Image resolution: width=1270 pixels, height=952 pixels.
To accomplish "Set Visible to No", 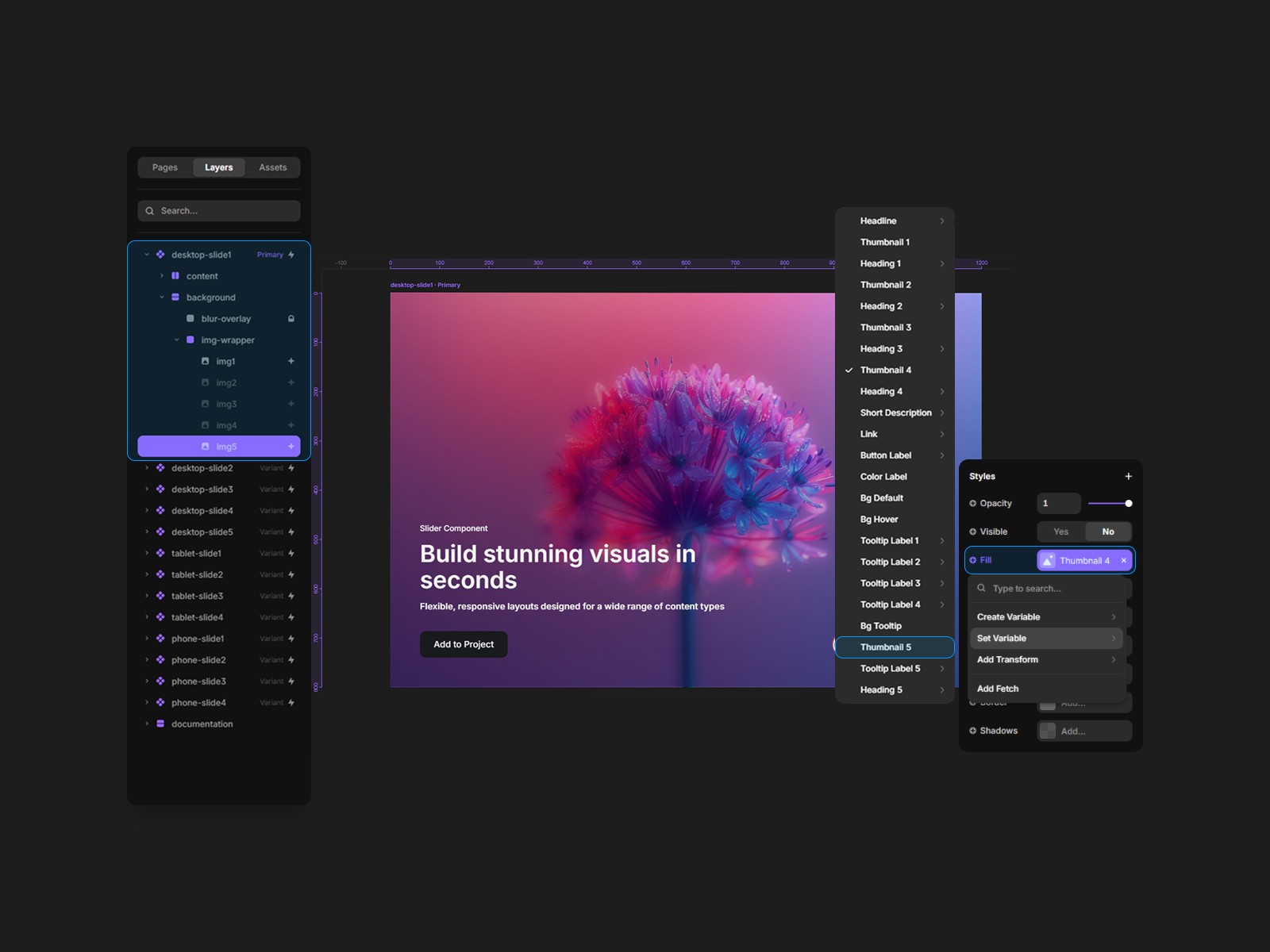I will pos(1108,532).
